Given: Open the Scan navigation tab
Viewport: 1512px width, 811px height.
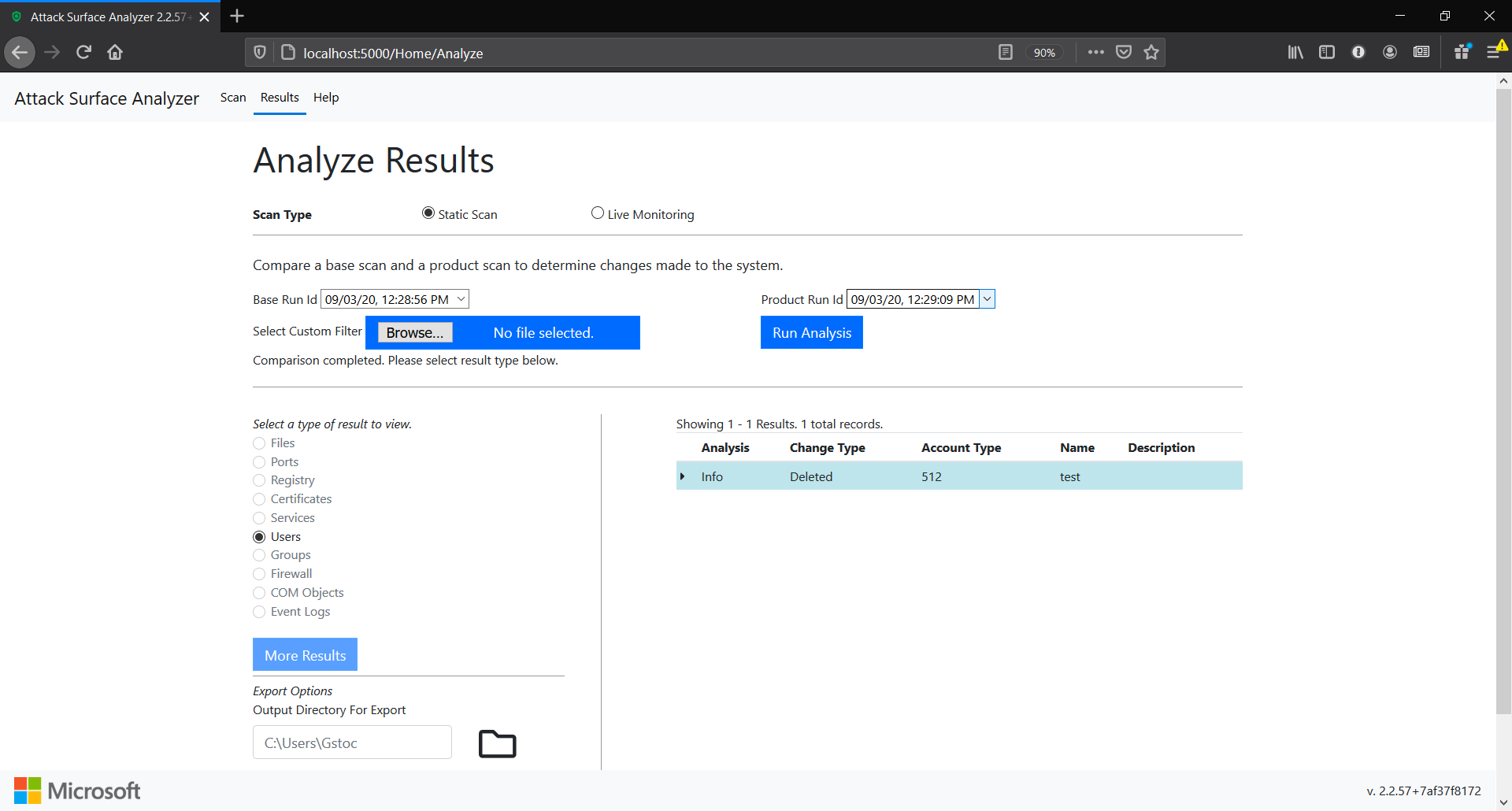Looking at the screenshot, I should coord(233,98).
